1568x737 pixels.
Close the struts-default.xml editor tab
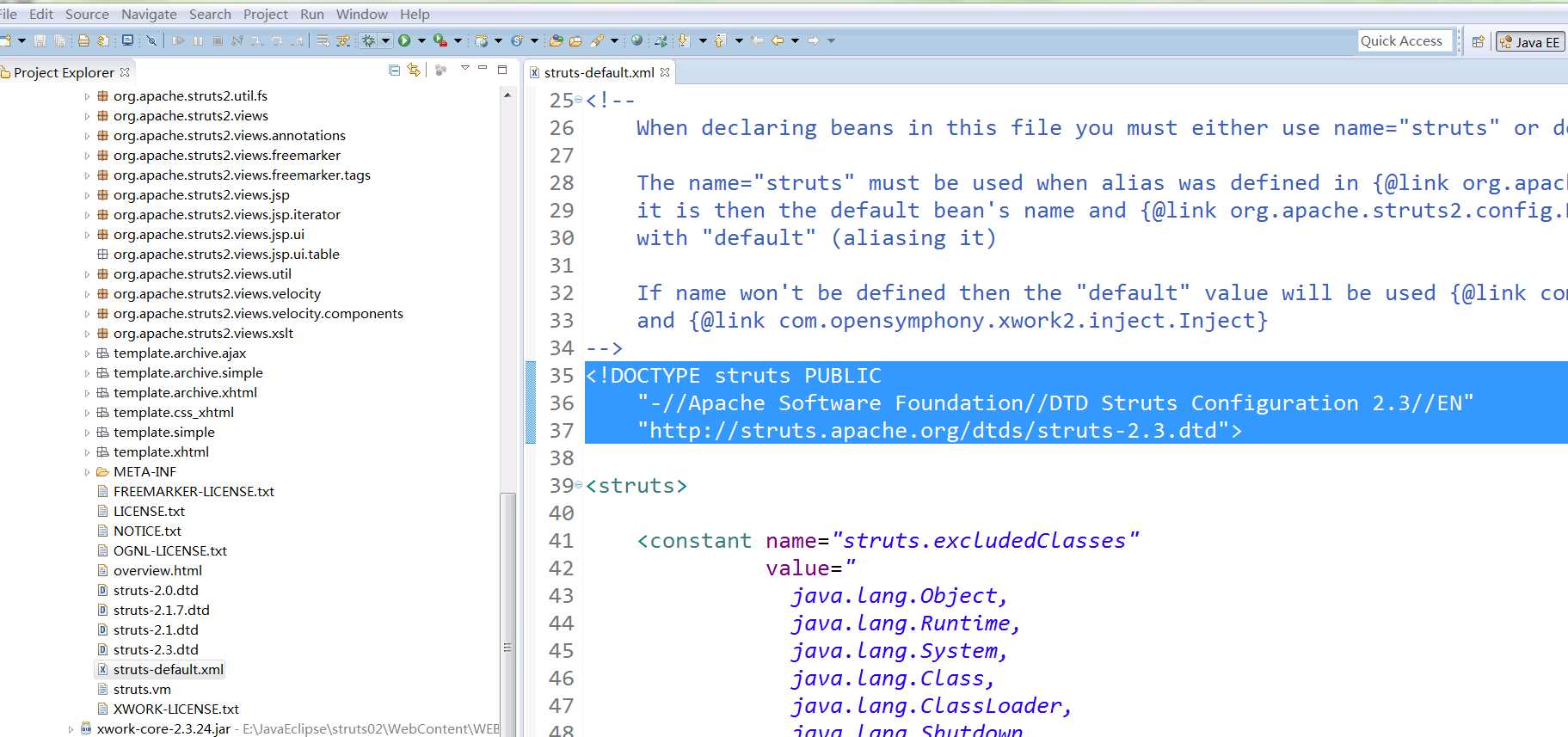tap(665, 72)
